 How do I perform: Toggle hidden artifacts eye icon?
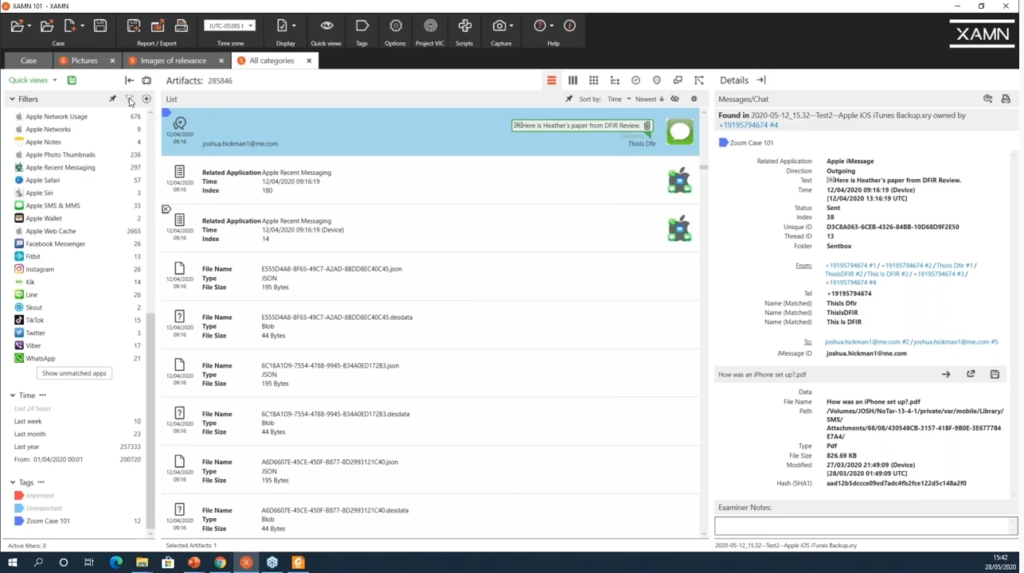675,99
